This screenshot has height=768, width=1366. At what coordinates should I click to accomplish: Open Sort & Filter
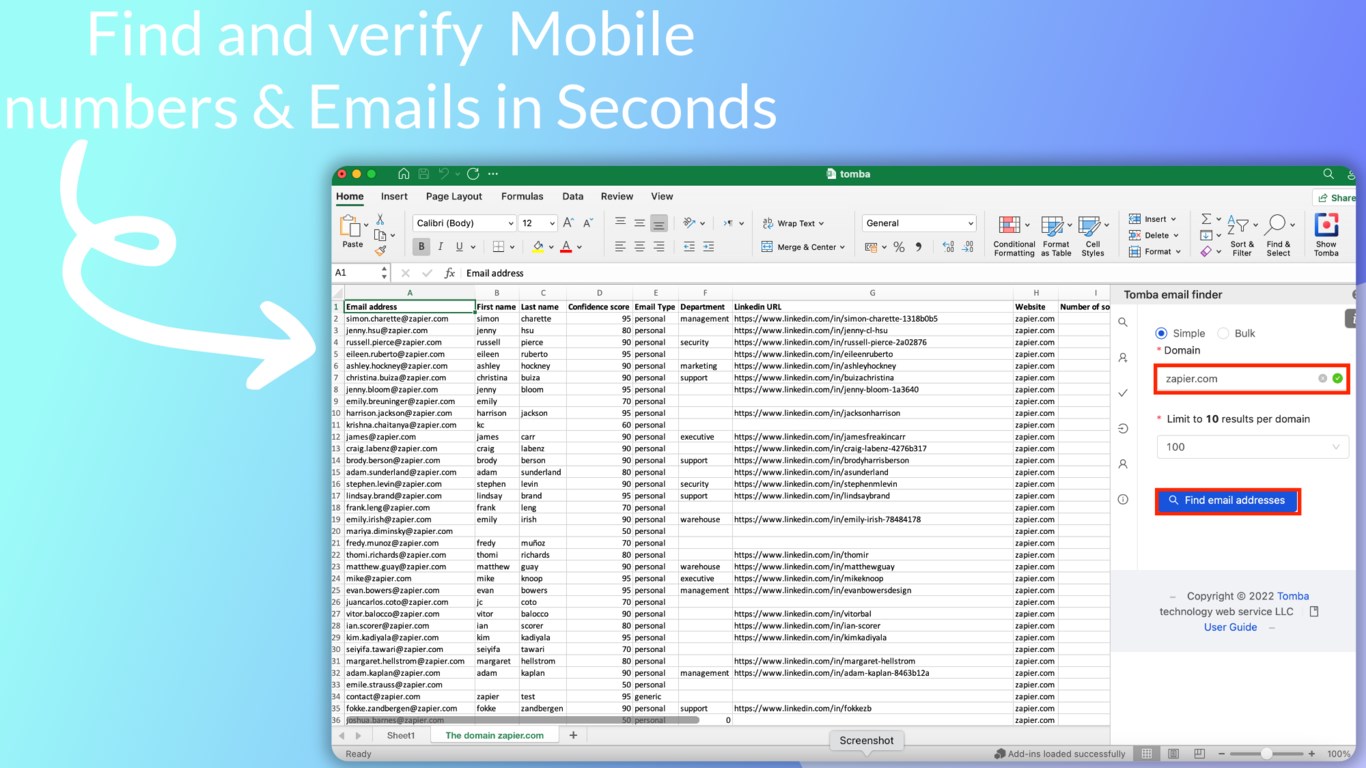pos(1241,236)
